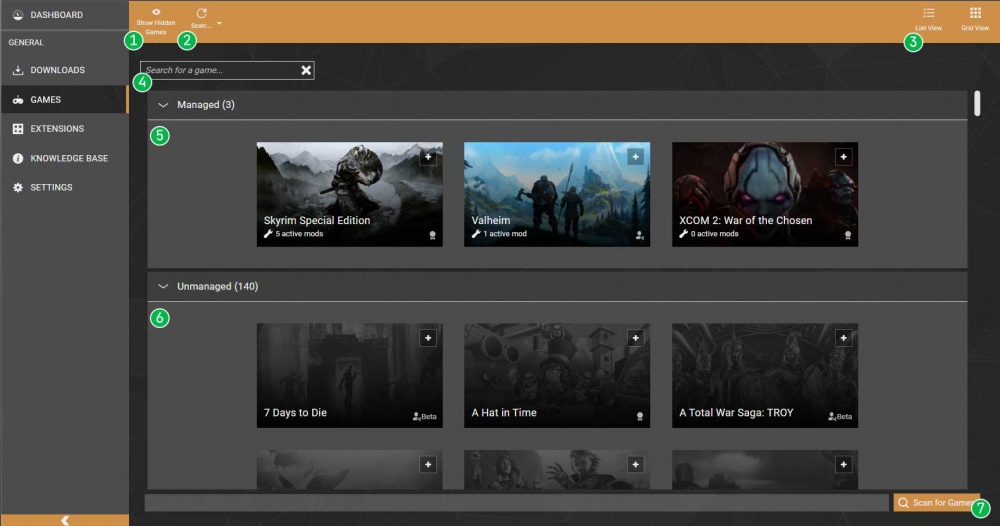Click plus icon on A Total War Saga: TROY

click(843, 338)
